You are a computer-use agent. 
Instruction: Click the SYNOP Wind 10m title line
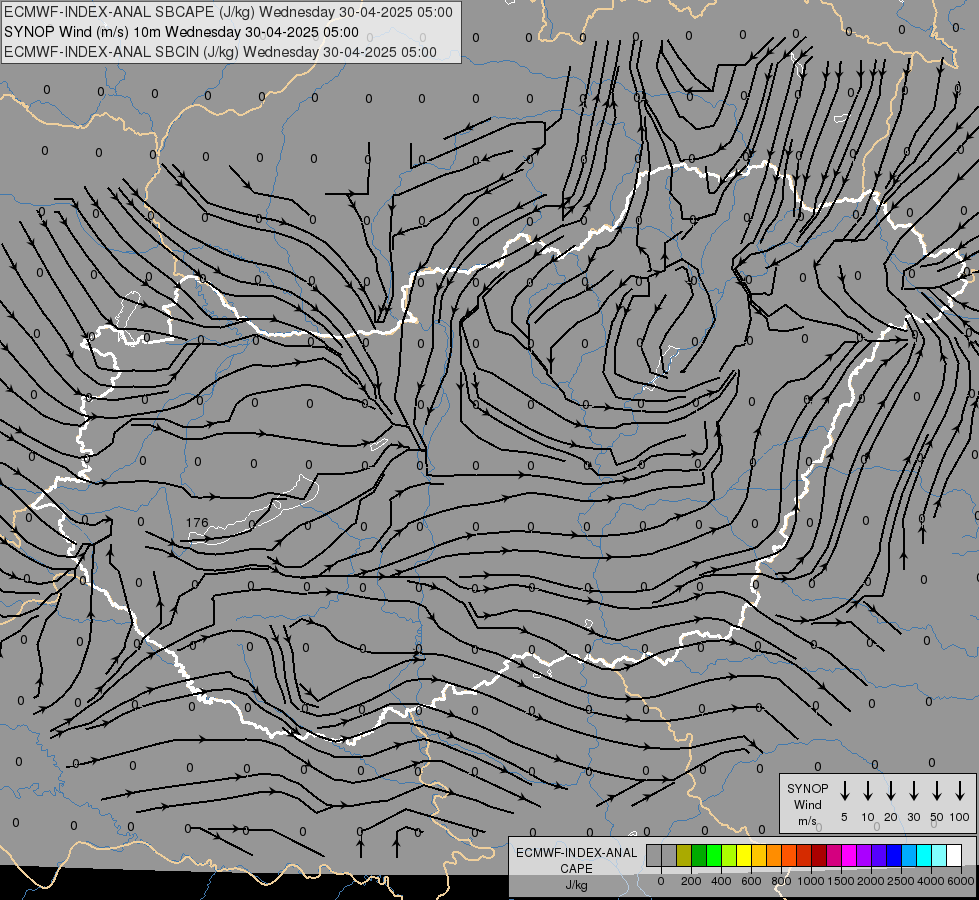[181, 32]
